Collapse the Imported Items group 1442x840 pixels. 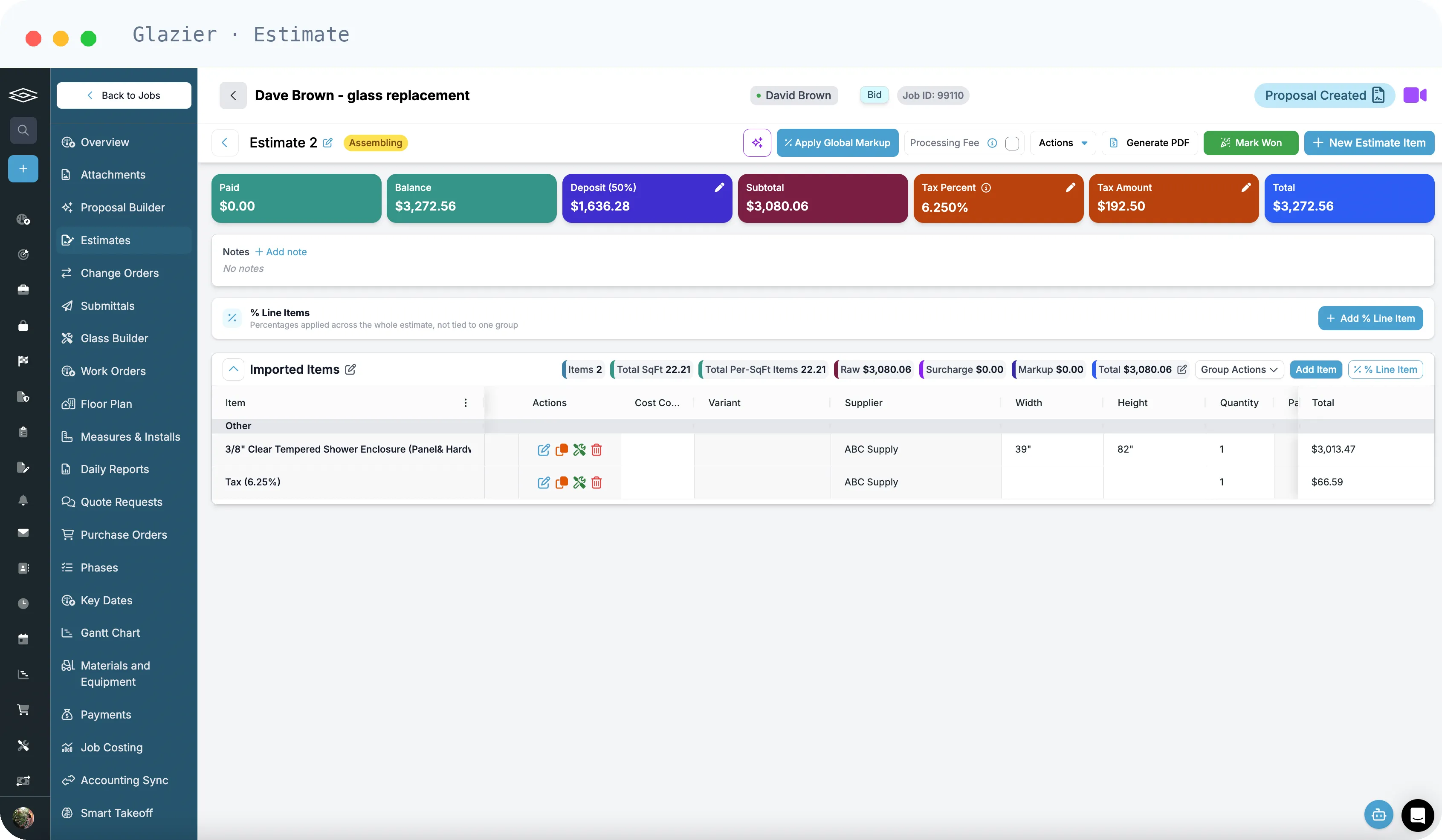pyautogui.click(x=234, y=369)
